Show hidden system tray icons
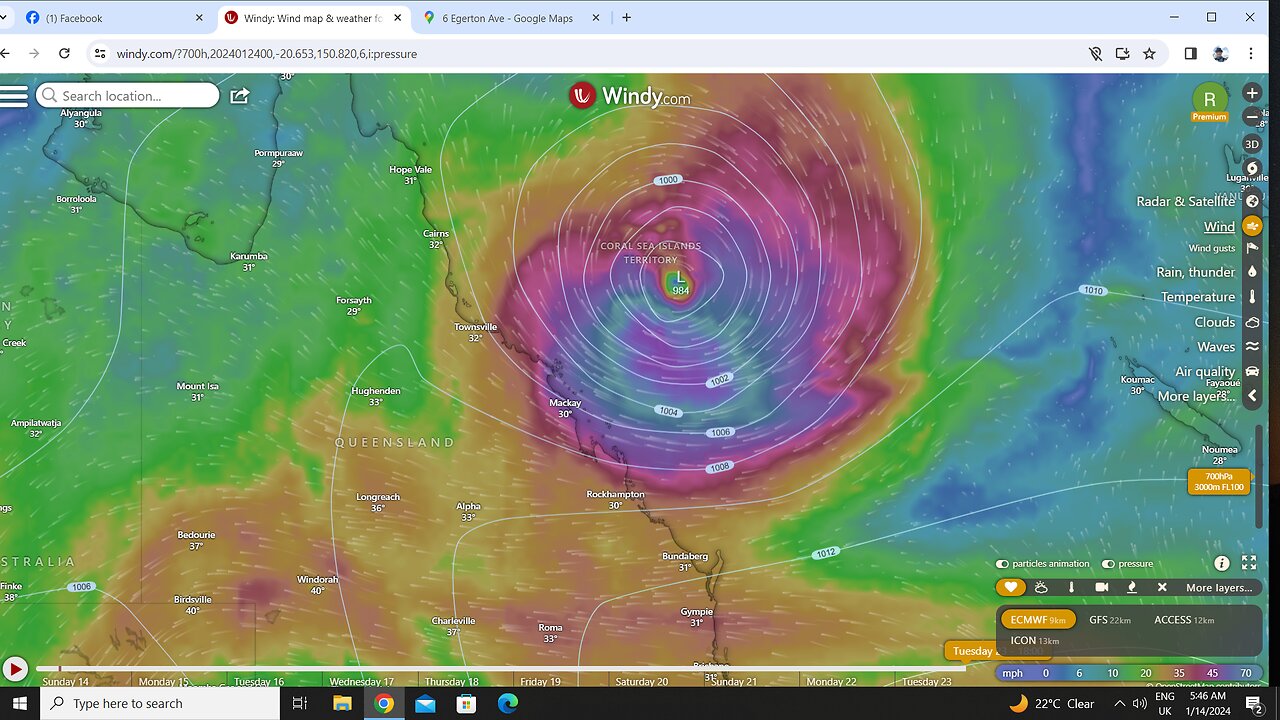 coord(1119,703)
